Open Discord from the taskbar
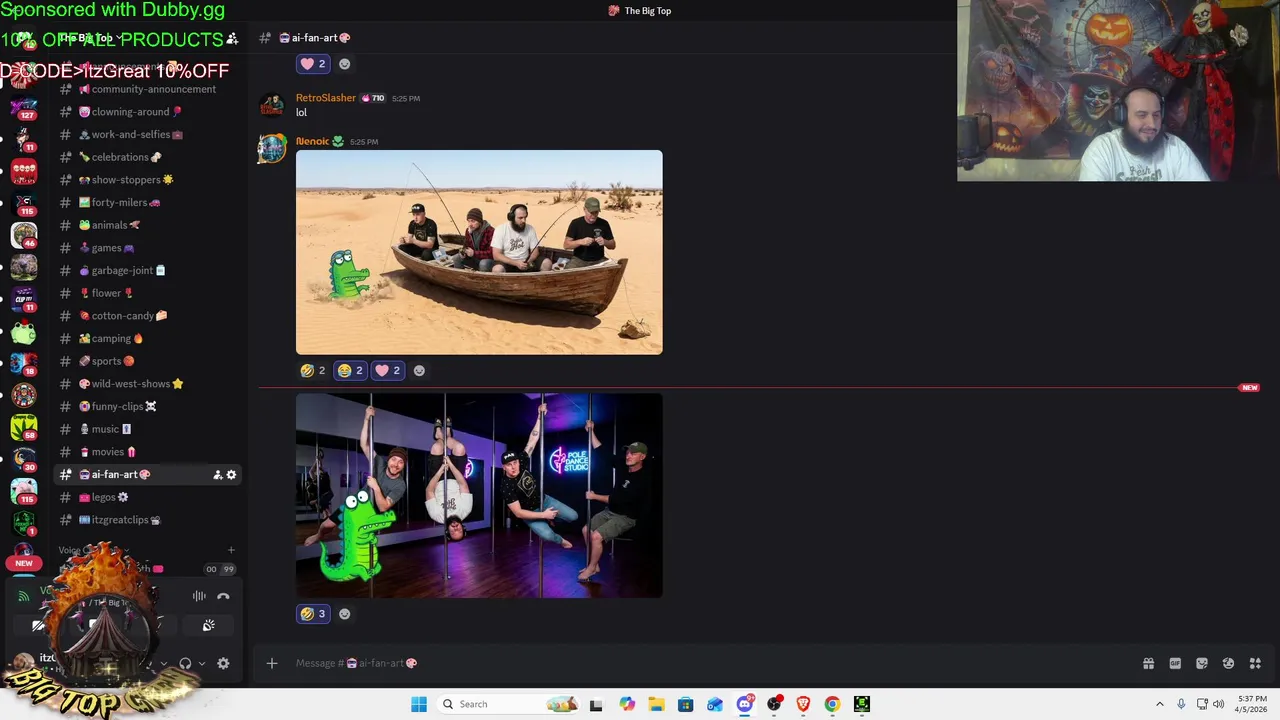The height and width of the screenshot is (720, 1280). click(745, 704)
